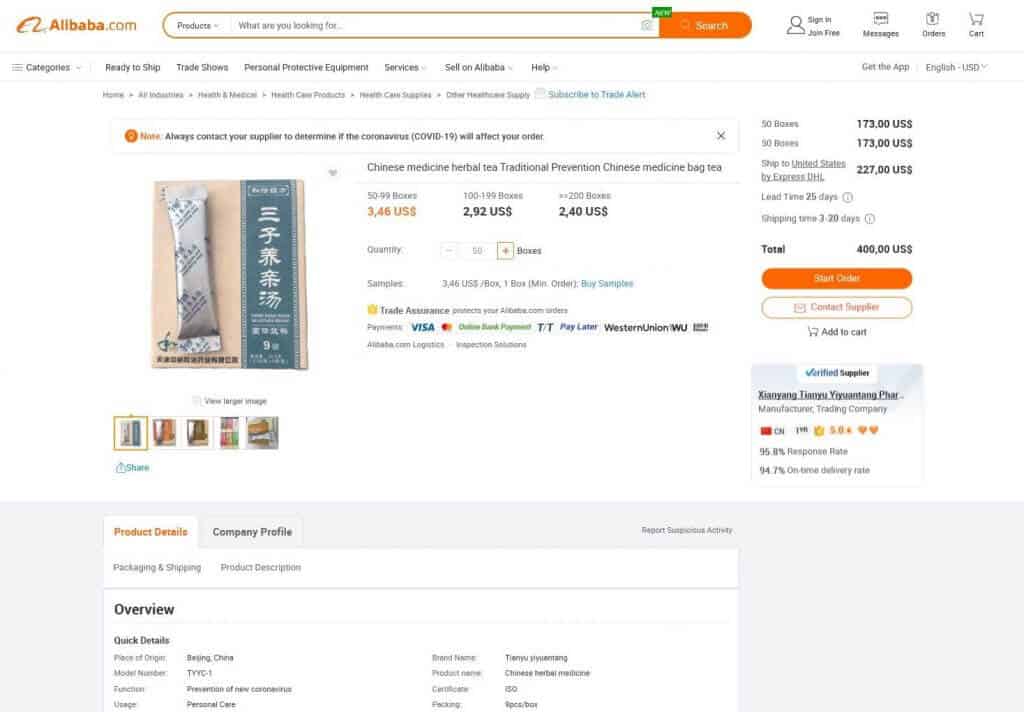Open Personal Protective Equipment menu item
This screenshot has height=712, width=1024.
[x=306, y=67]
